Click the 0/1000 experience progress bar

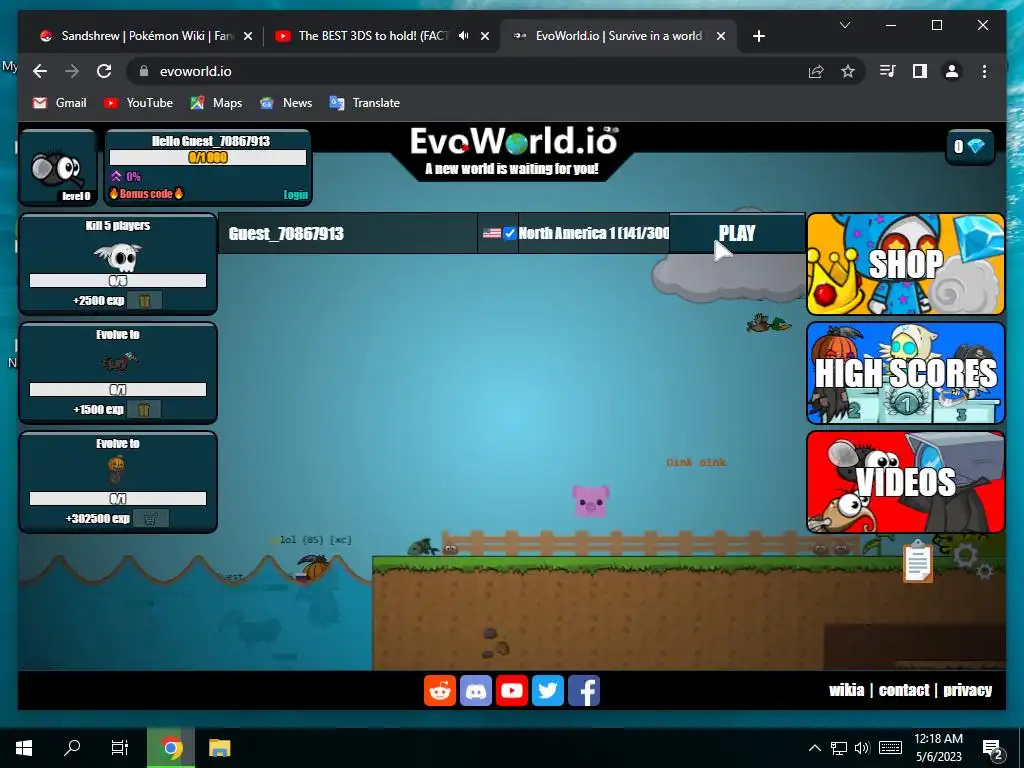pos(208,157)
